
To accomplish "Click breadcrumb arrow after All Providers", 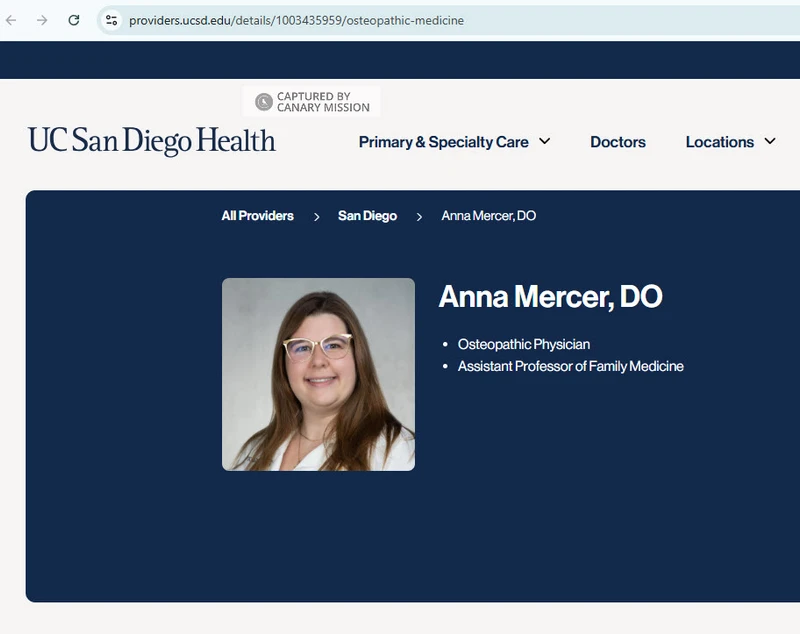I will point(316,216).
